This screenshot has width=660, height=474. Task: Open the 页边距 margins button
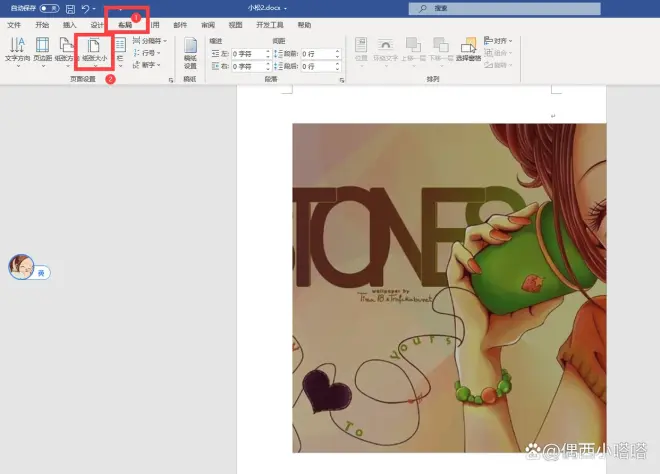(x=42, y=50)
